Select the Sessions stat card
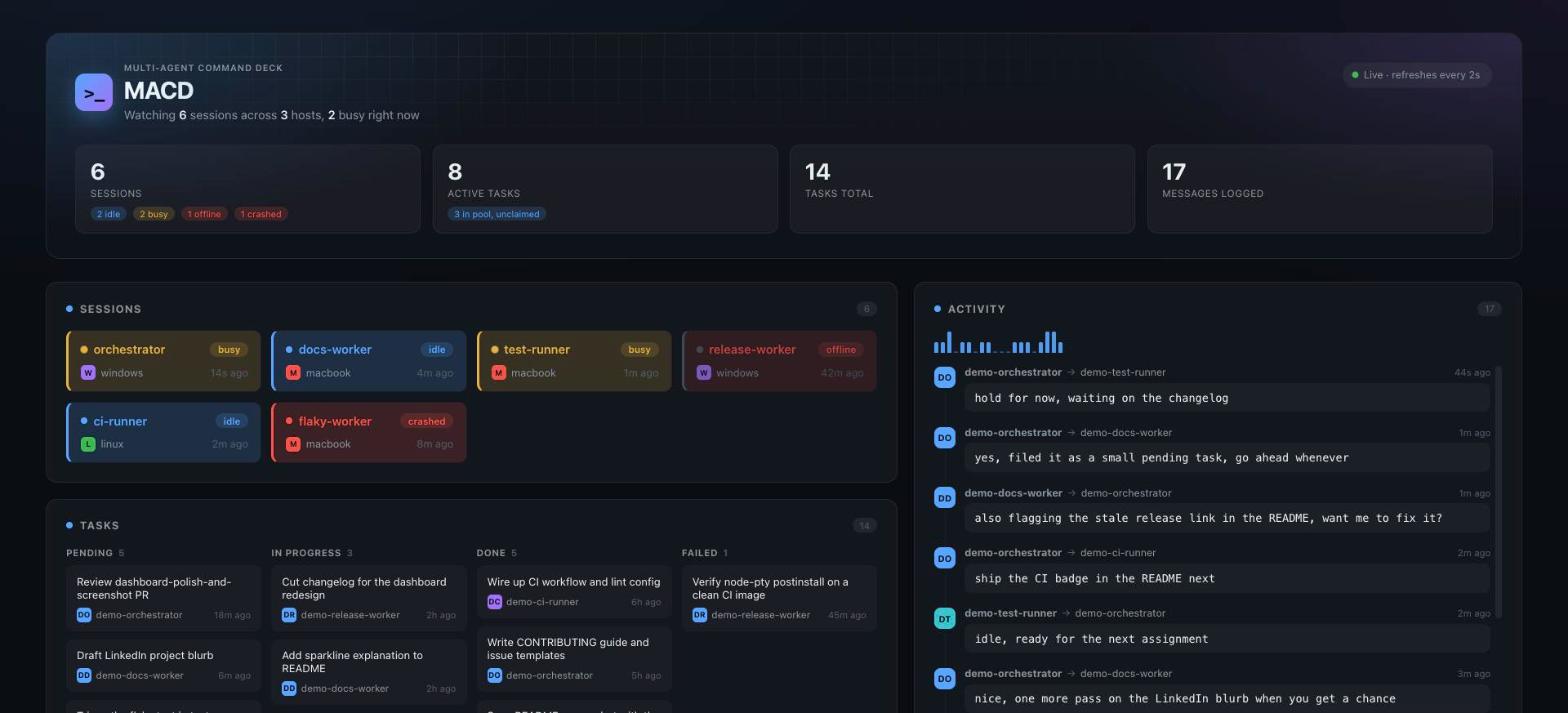1568x713 pixels. (x=247, y=189)
